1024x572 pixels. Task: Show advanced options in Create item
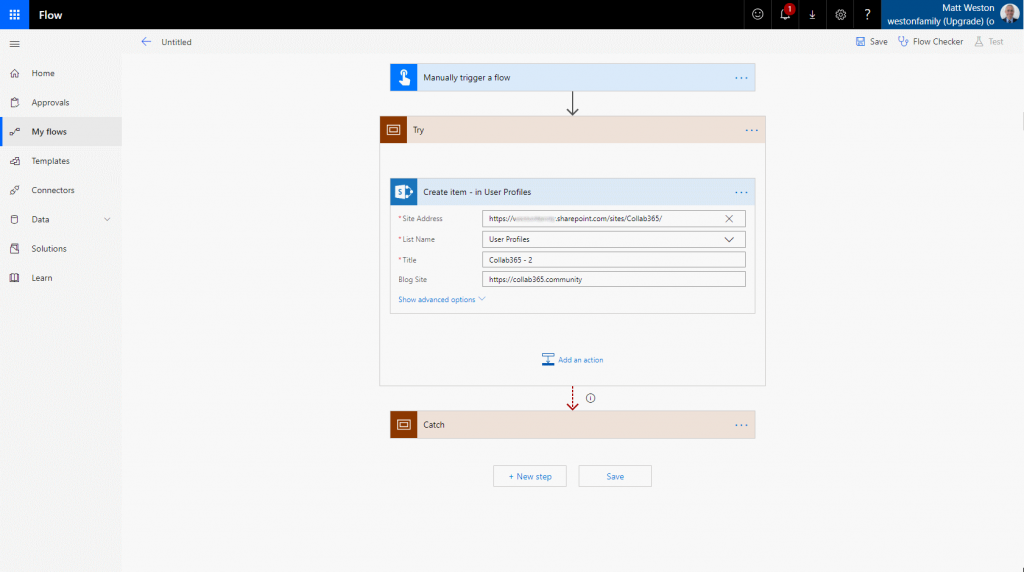pos(441,300)
